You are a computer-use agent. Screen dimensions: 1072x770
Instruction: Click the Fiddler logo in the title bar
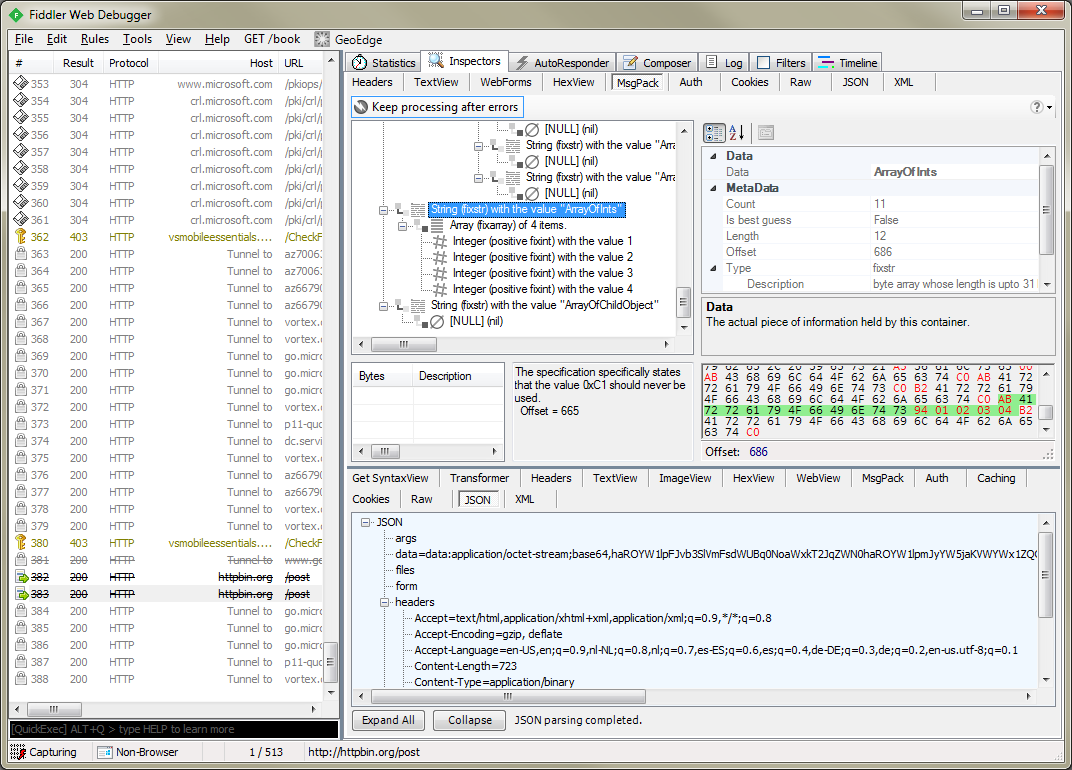(16, 14)
